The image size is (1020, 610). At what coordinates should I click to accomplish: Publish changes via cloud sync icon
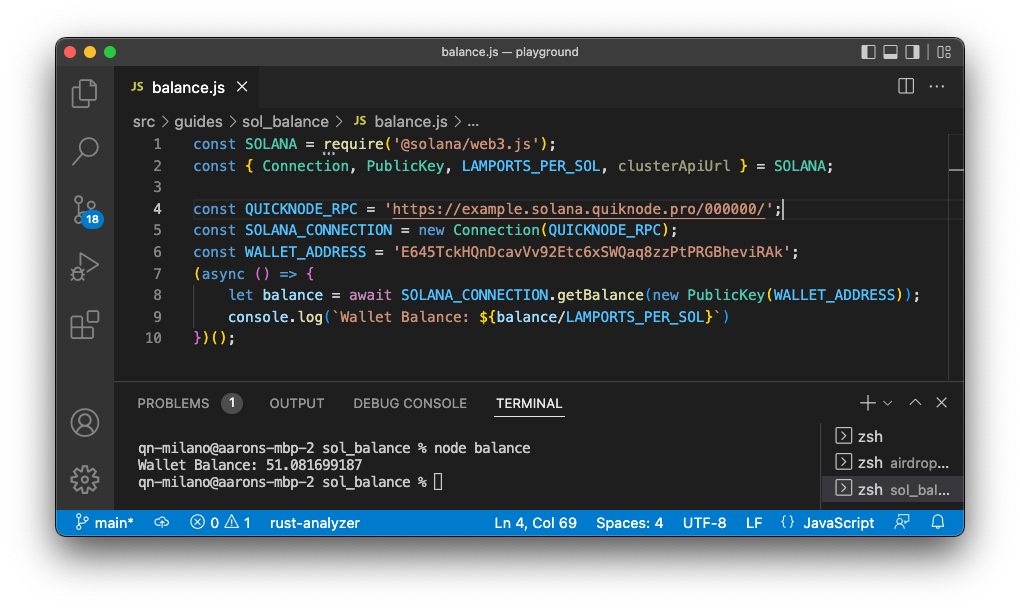pyautogui.click(x=161, y=523)
